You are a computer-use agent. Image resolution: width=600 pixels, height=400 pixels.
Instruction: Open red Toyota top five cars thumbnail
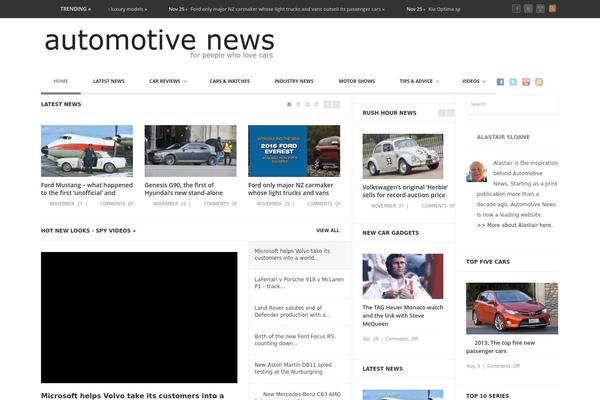pyautogui.click(x=512, y=309)
